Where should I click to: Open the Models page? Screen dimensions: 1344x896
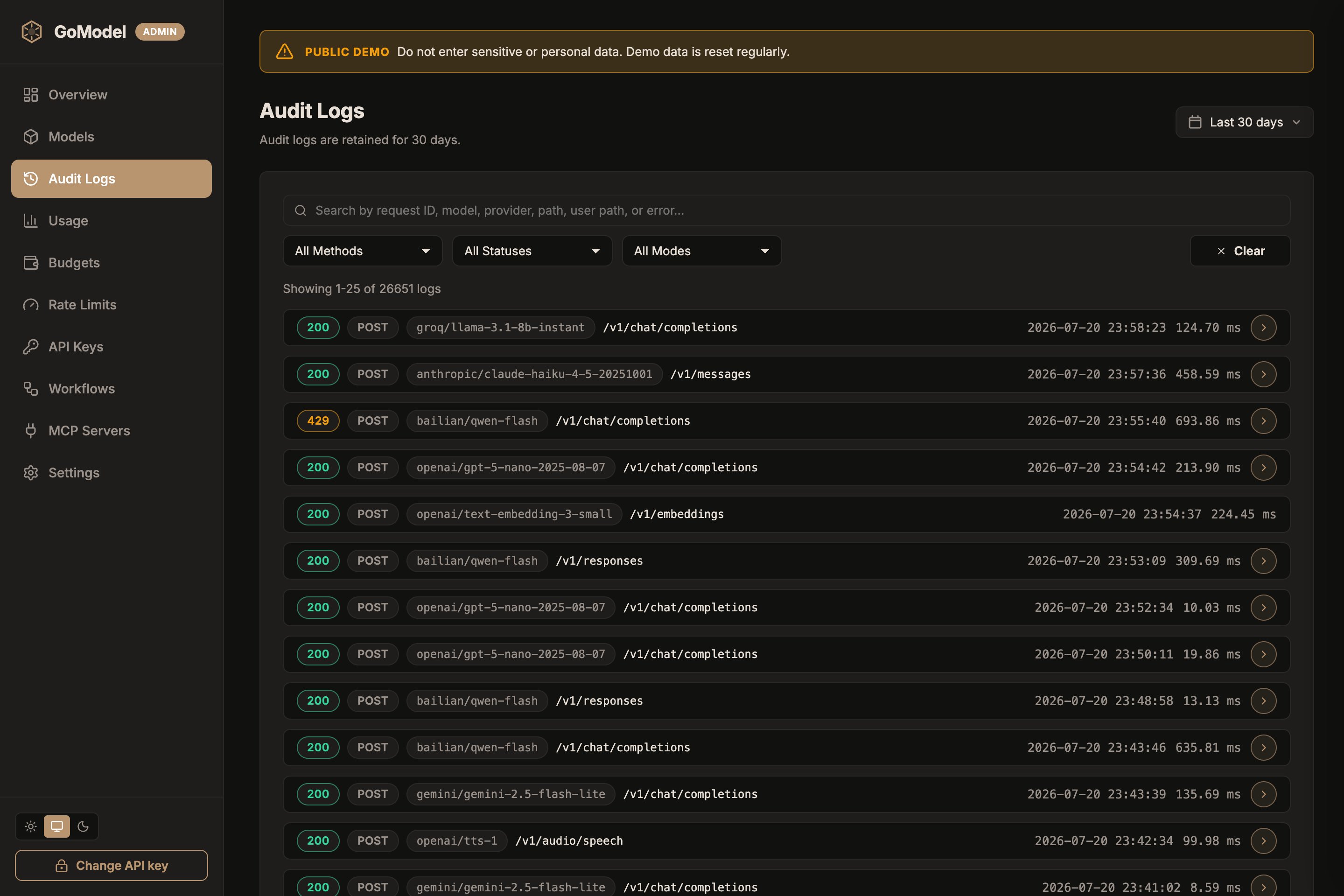click(112, 137)
